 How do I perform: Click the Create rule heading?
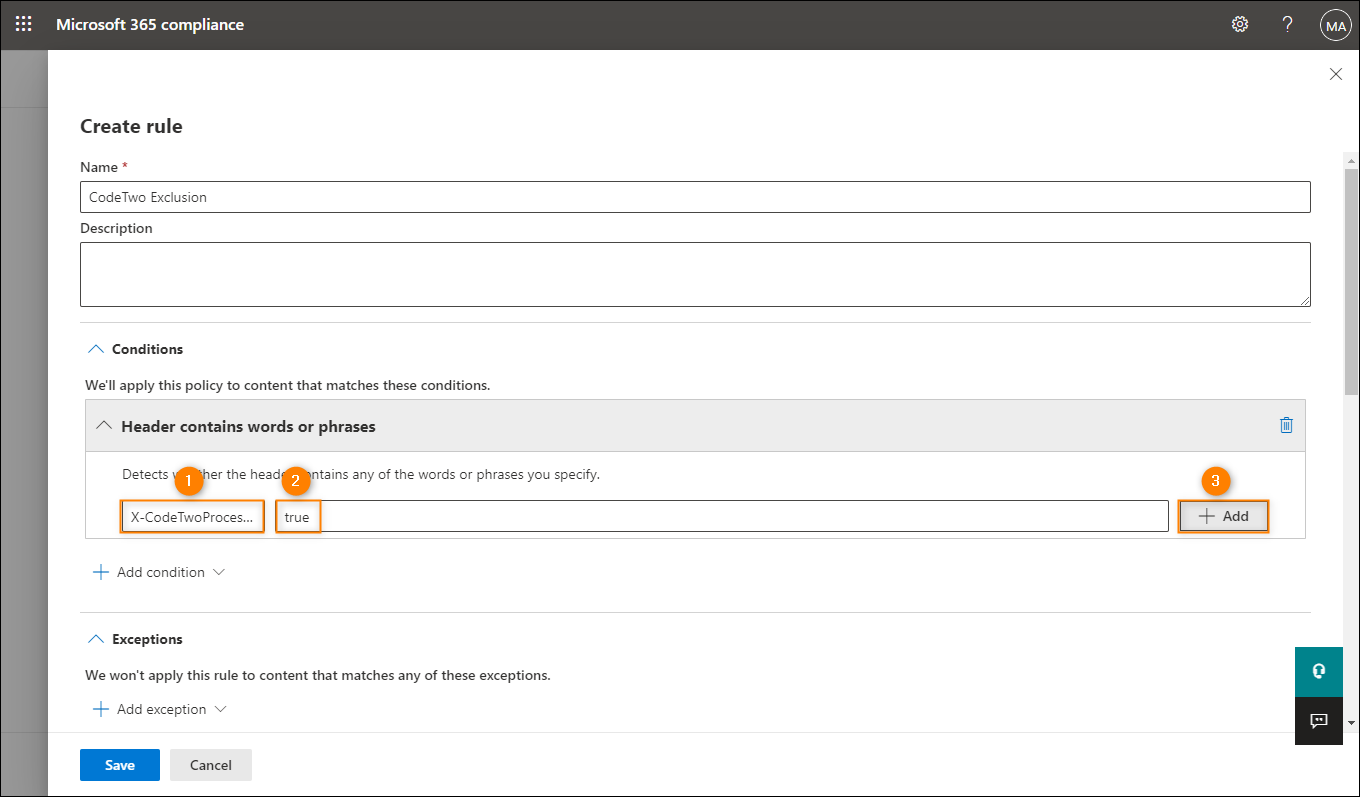click(131, 126)
